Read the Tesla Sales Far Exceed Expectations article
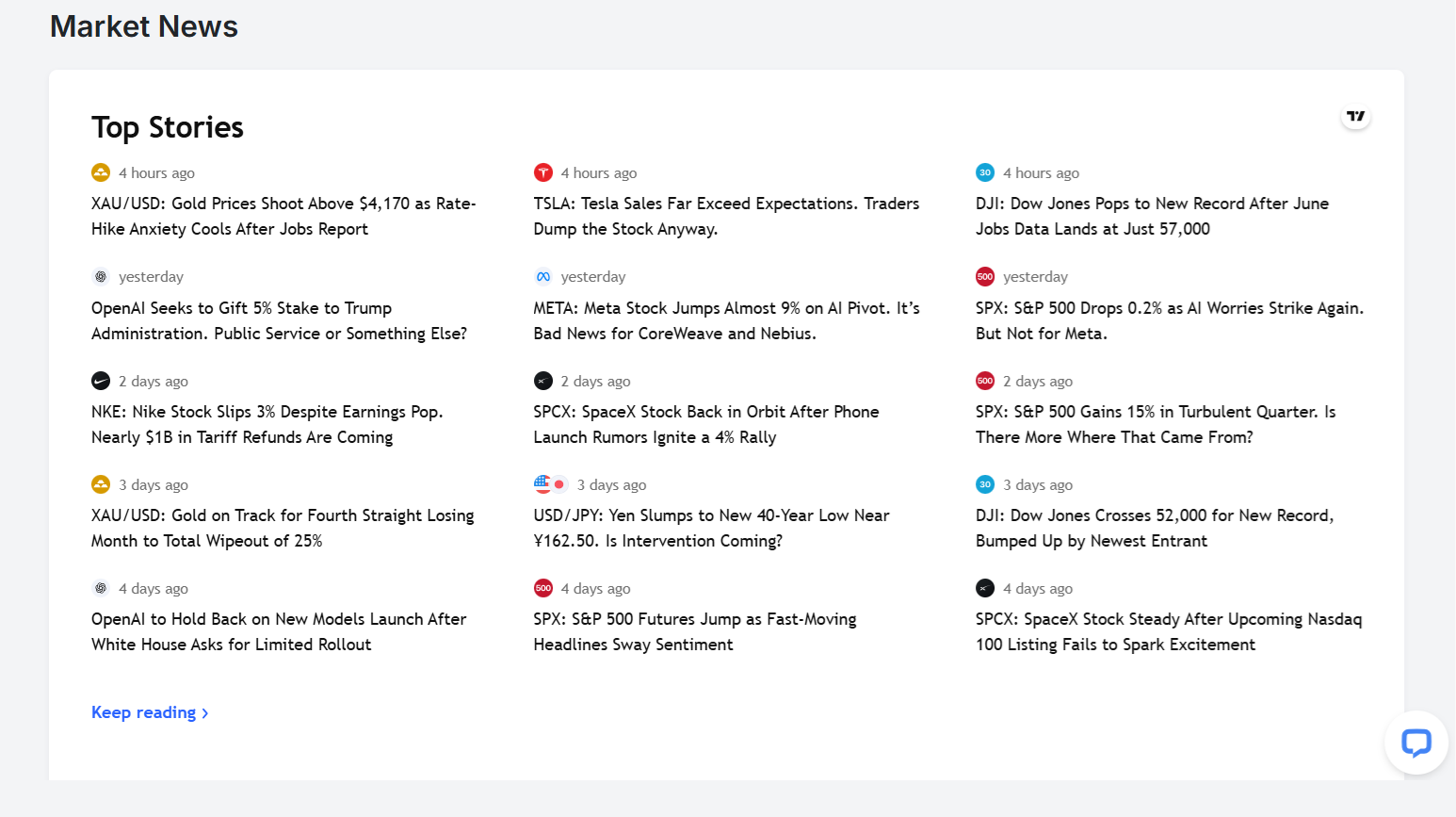The height and width of the screenshot is (817, 1456). coord(726,216)
